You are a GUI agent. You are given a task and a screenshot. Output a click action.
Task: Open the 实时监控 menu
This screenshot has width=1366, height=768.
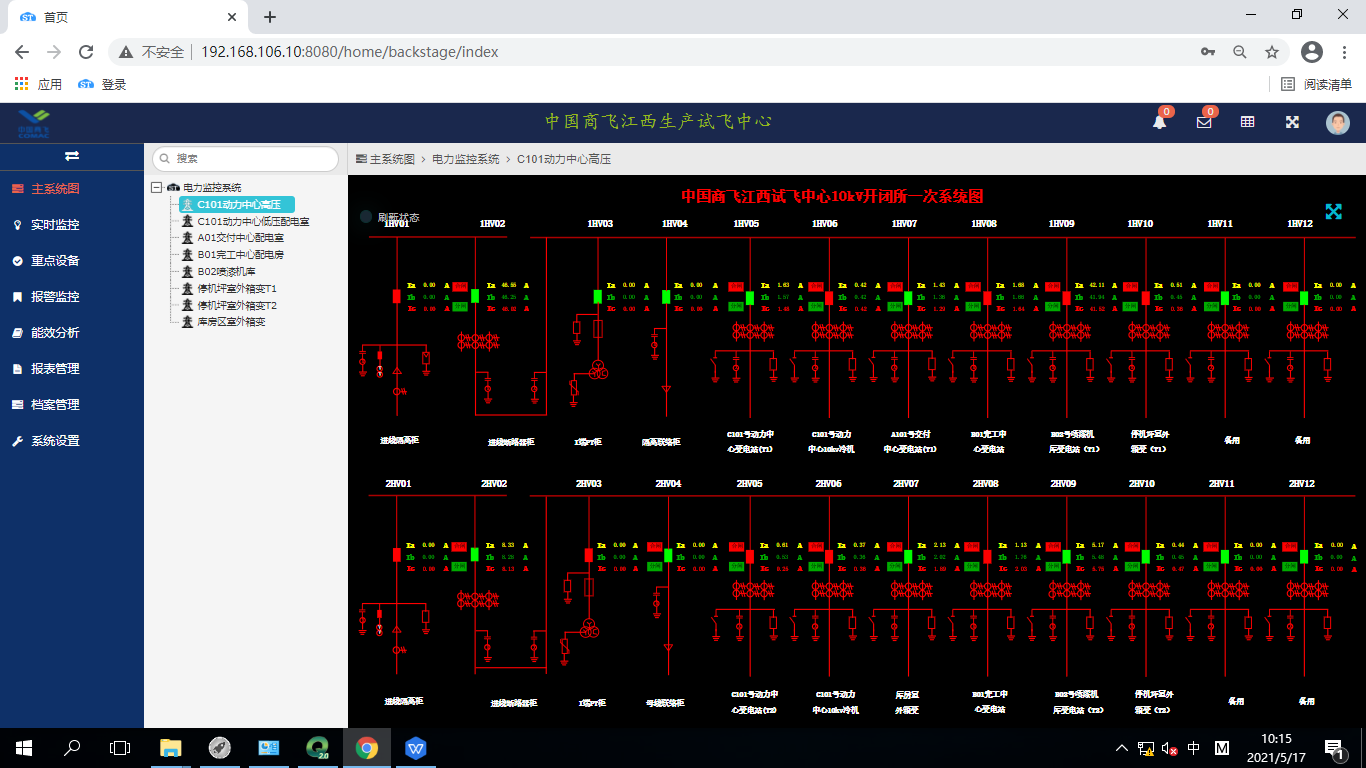[x=55, y=225]
